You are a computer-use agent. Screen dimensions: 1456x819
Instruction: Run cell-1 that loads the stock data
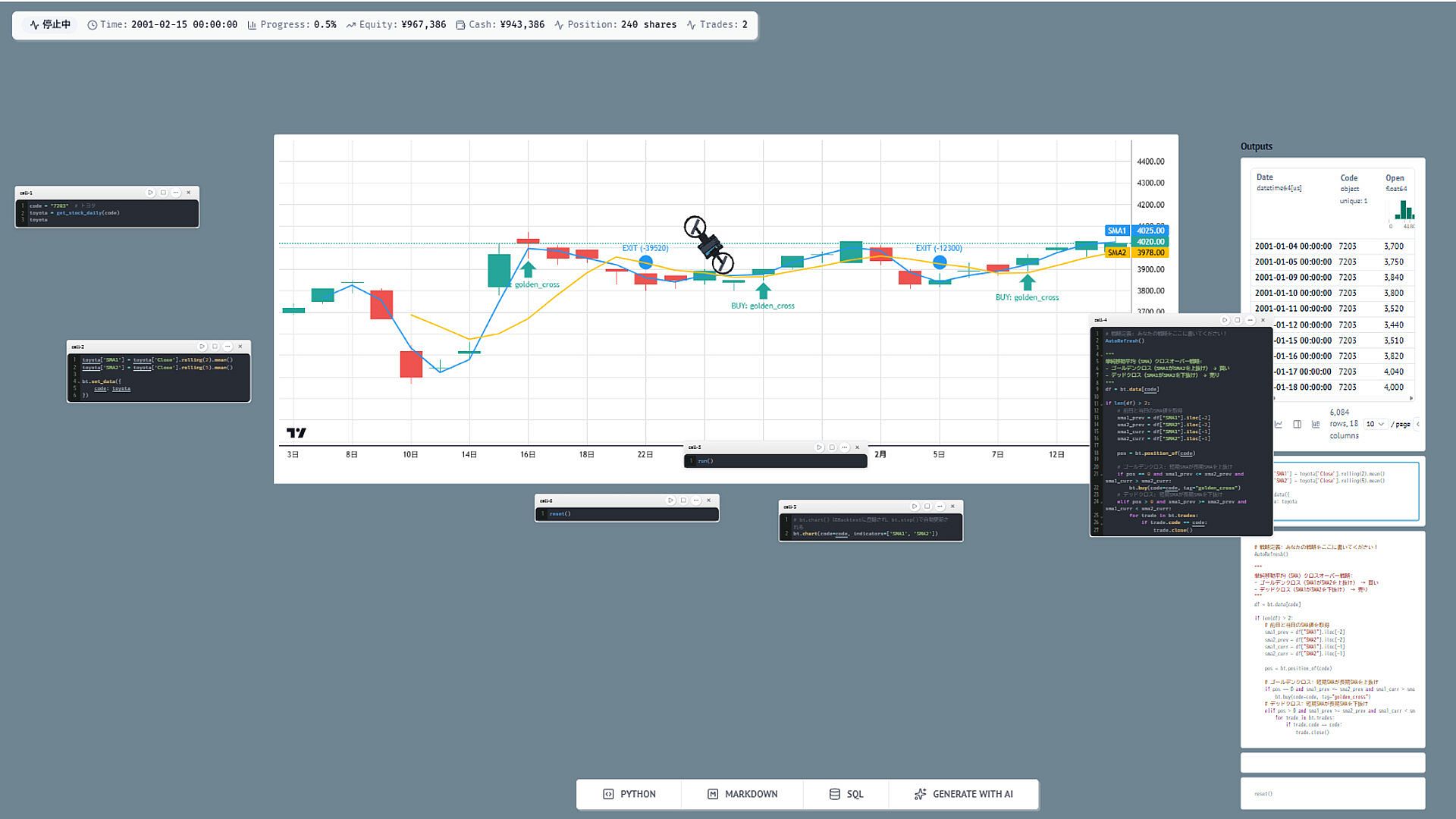coord(150,193)
